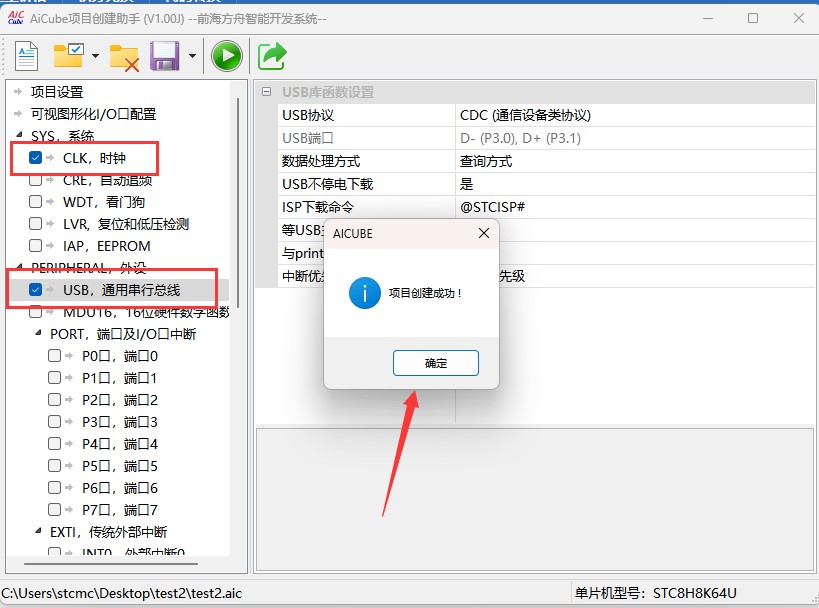This screenshot has width=819, height=608.
Task: Check the P2口 端口2 checkbox
Action: point(54,400)
